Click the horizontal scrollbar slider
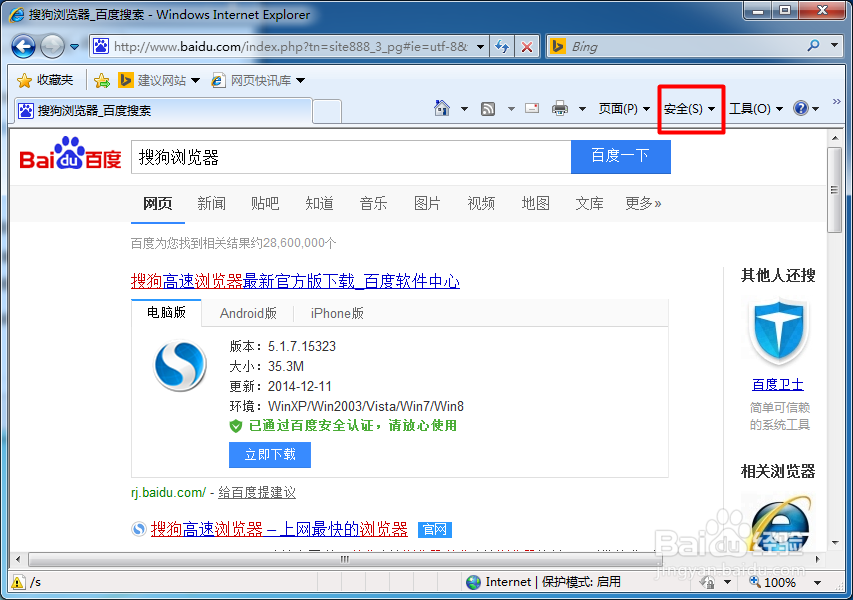The width and height of the screenshot is (853, 600). [x=344, y=558]
